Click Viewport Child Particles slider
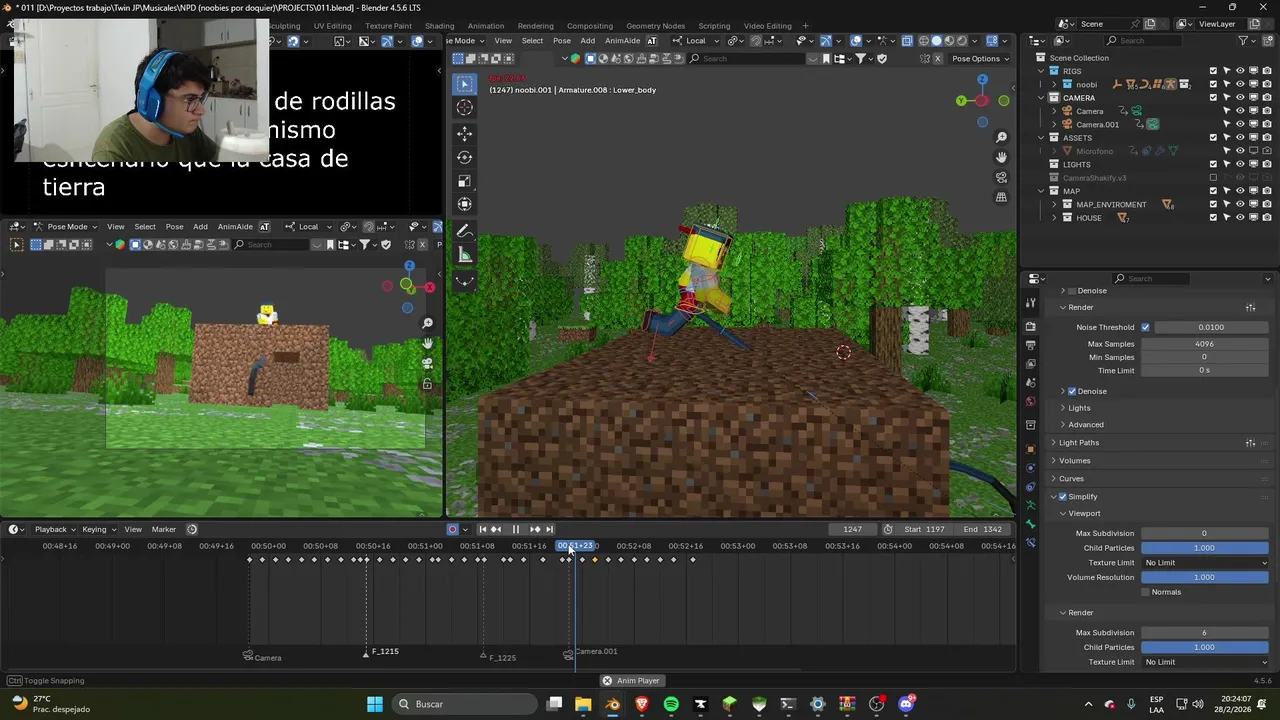 pos(1205,548)
